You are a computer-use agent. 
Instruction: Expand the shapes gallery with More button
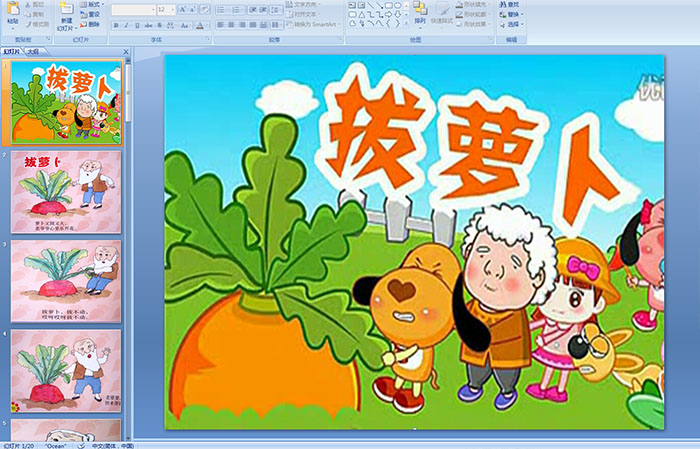pos(406,23)
